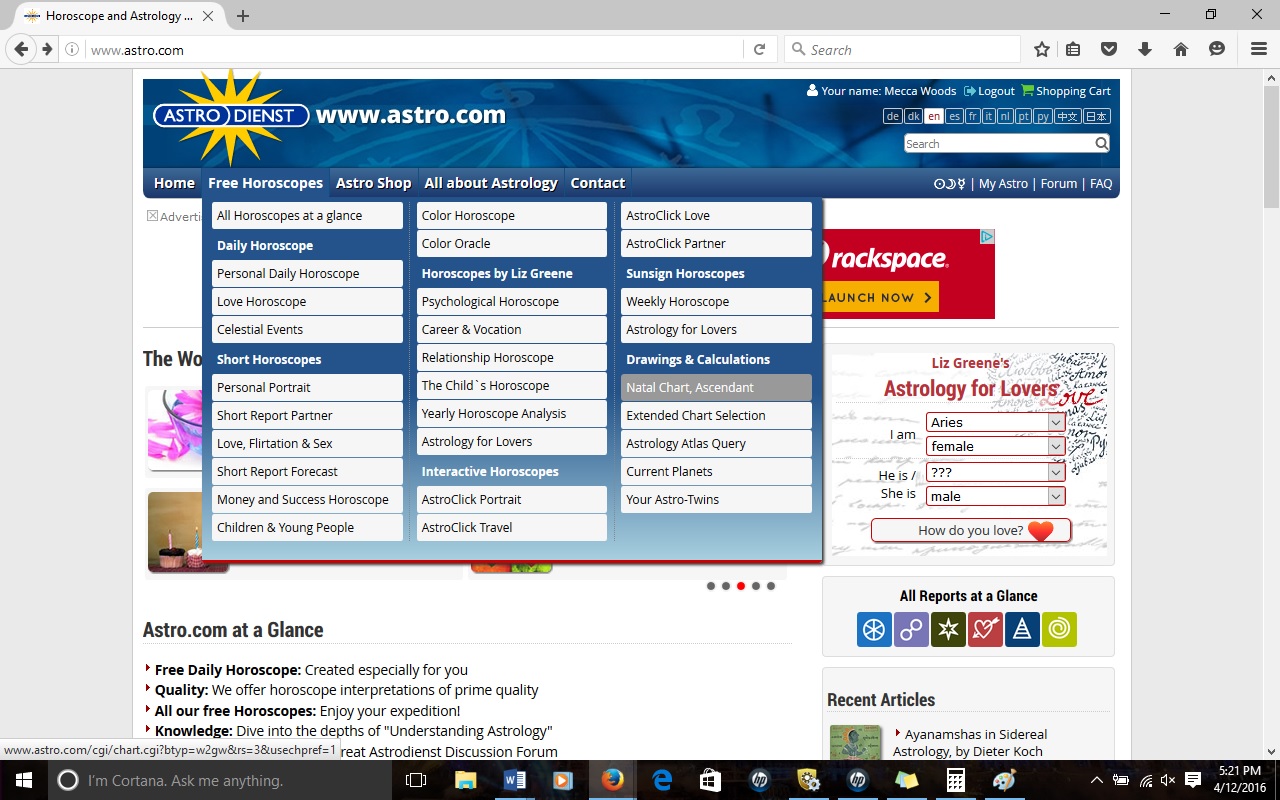Switch site language to Chinese (中文)
The width and height of the screenshot is (1280, 800).
1068,116
